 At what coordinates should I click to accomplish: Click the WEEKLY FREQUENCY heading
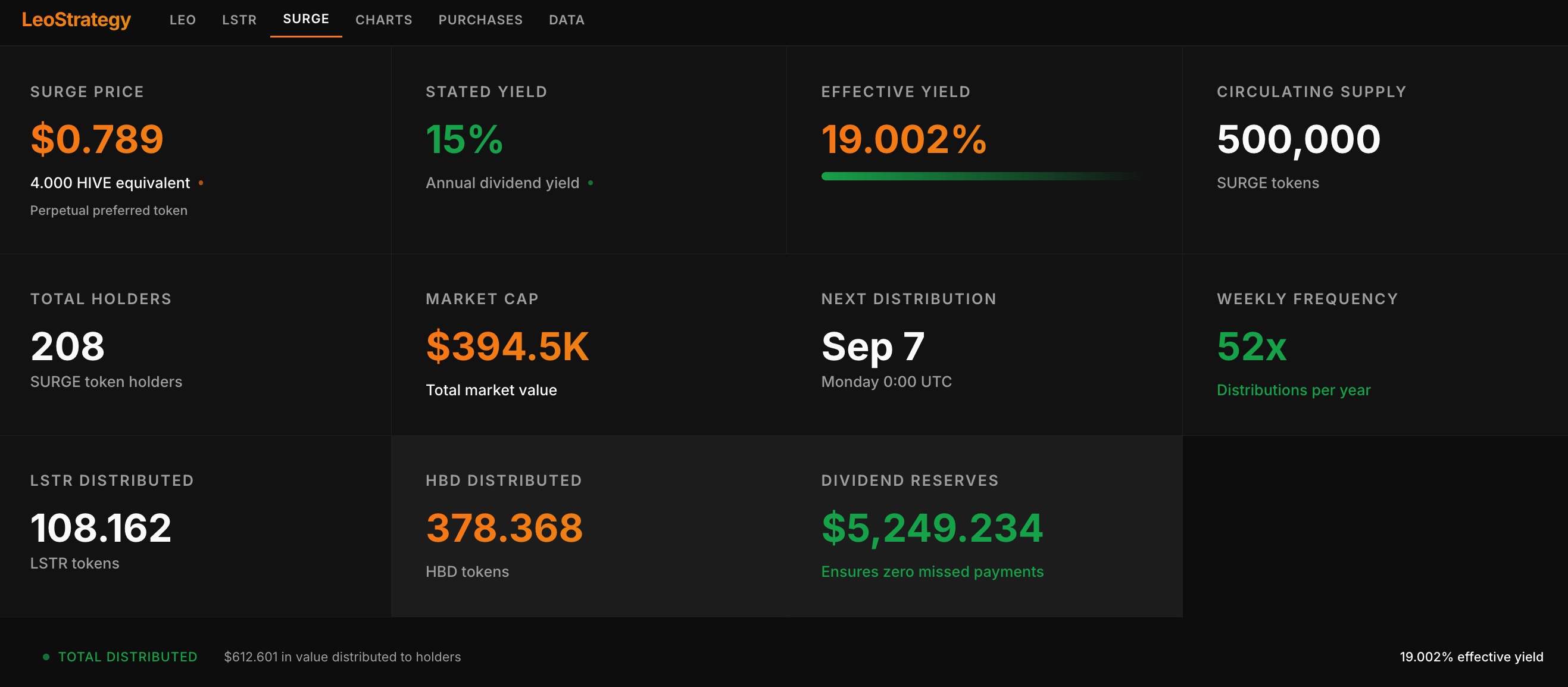click(1307, 299)
